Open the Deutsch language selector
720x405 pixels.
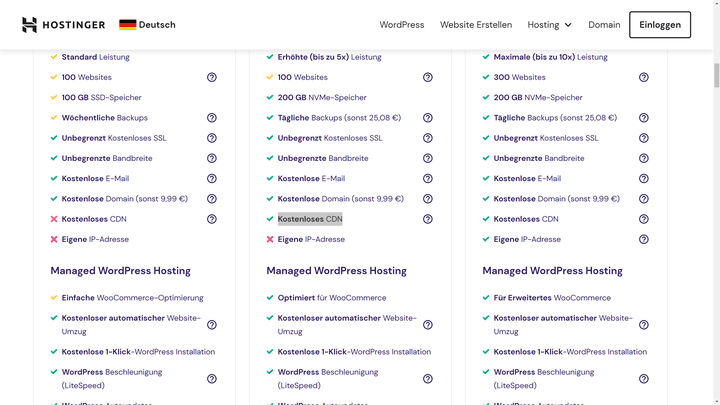(147, 25)
